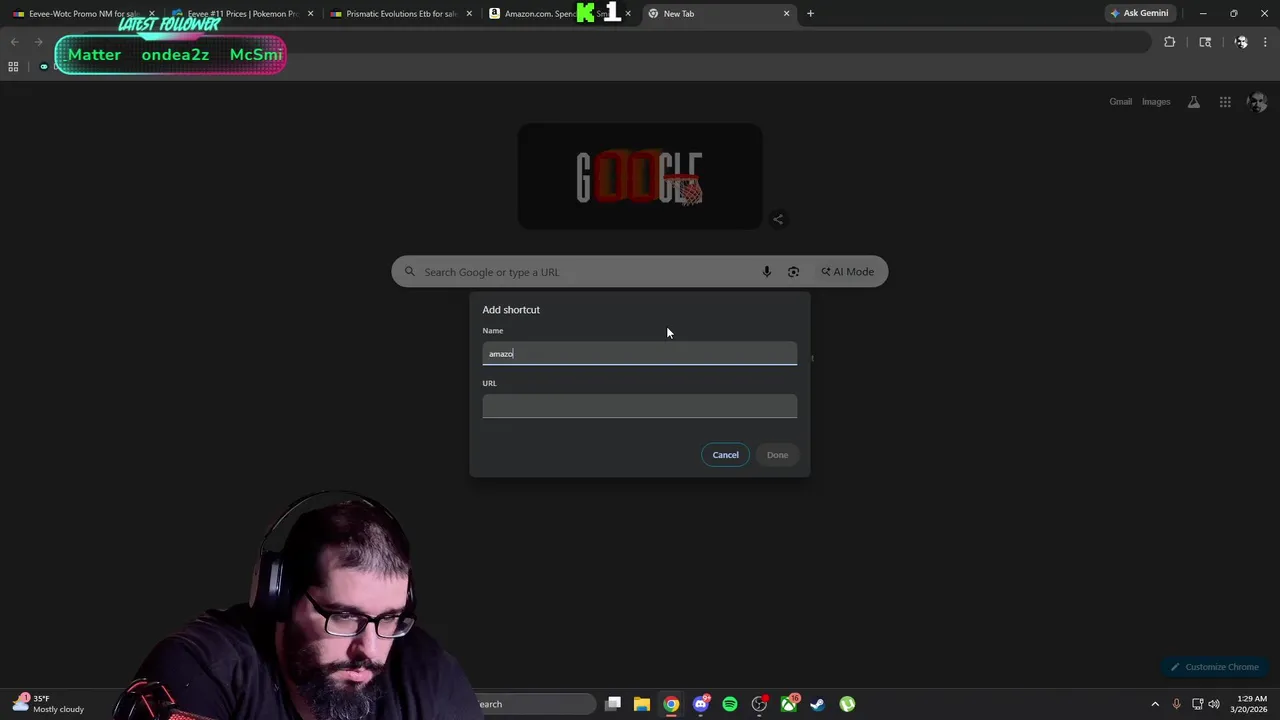Open Task View from the taskbar

(613, 704)
